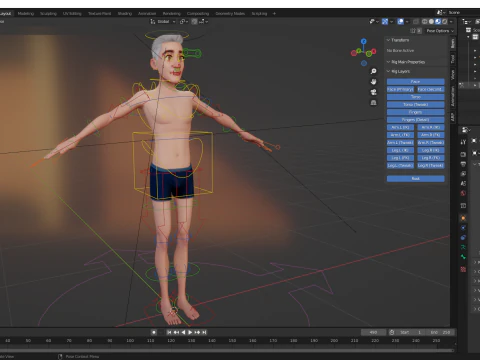
Task: Open the snapping options dropdown
Action: point(203,21)
